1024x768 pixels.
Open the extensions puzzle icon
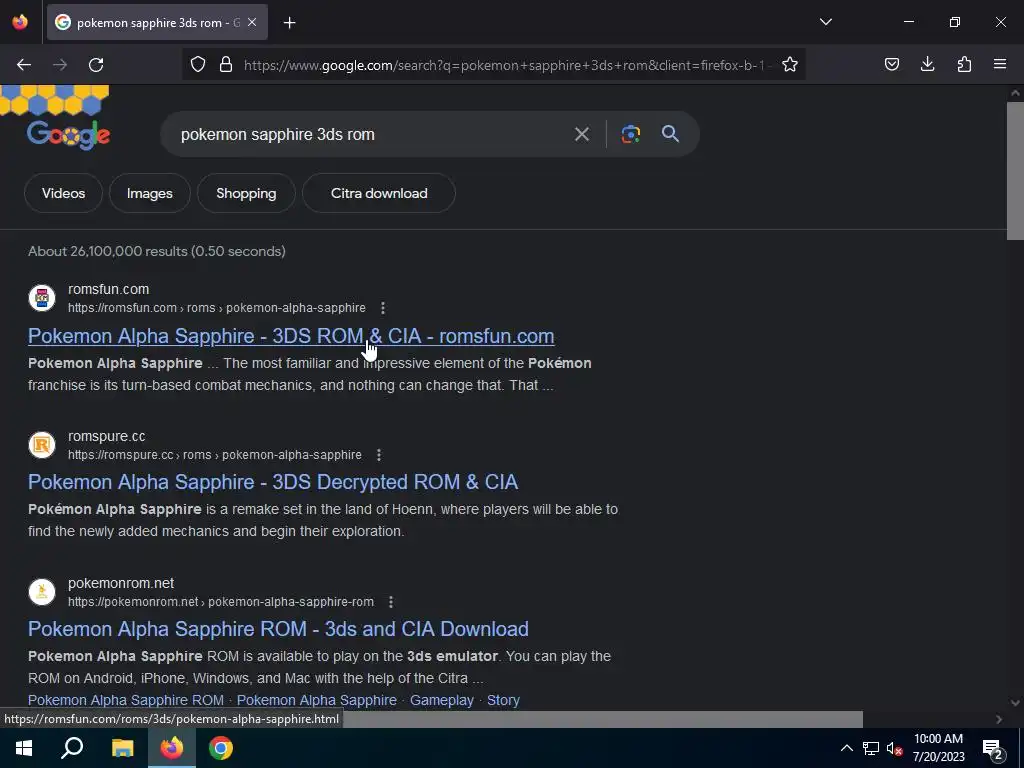pos(964,64)
